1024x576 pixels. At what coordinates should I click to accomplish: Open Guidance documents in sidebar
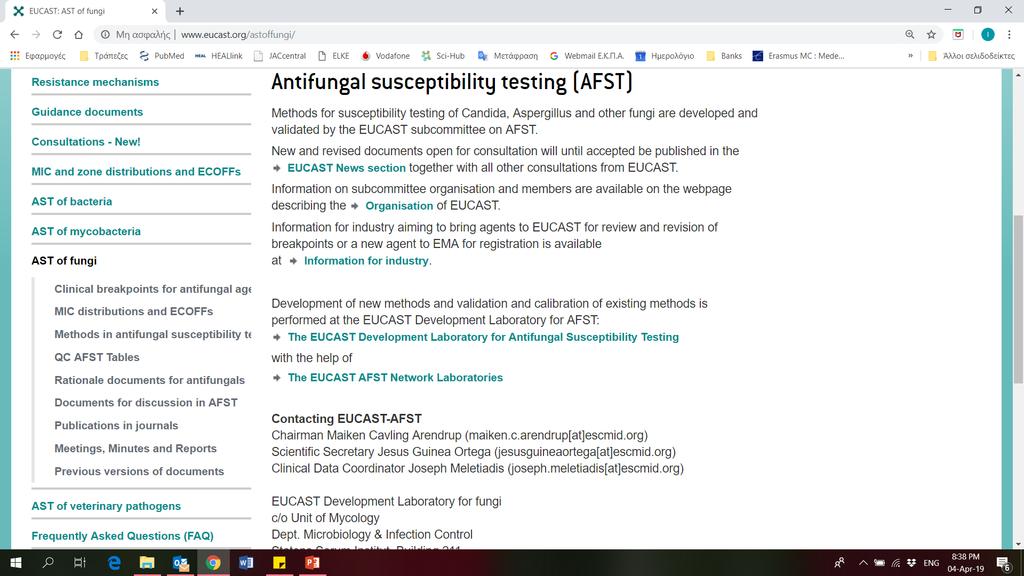(87, 112)
